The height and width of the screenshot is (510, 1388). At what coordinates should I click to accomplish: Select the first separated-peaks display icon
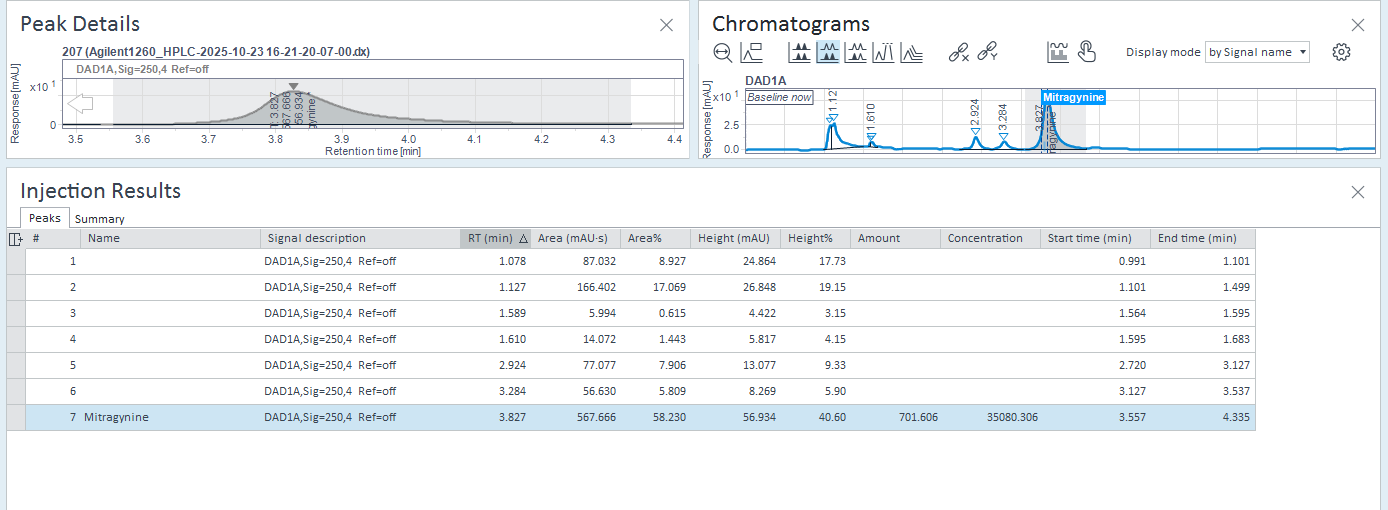(x=800, y=53)
